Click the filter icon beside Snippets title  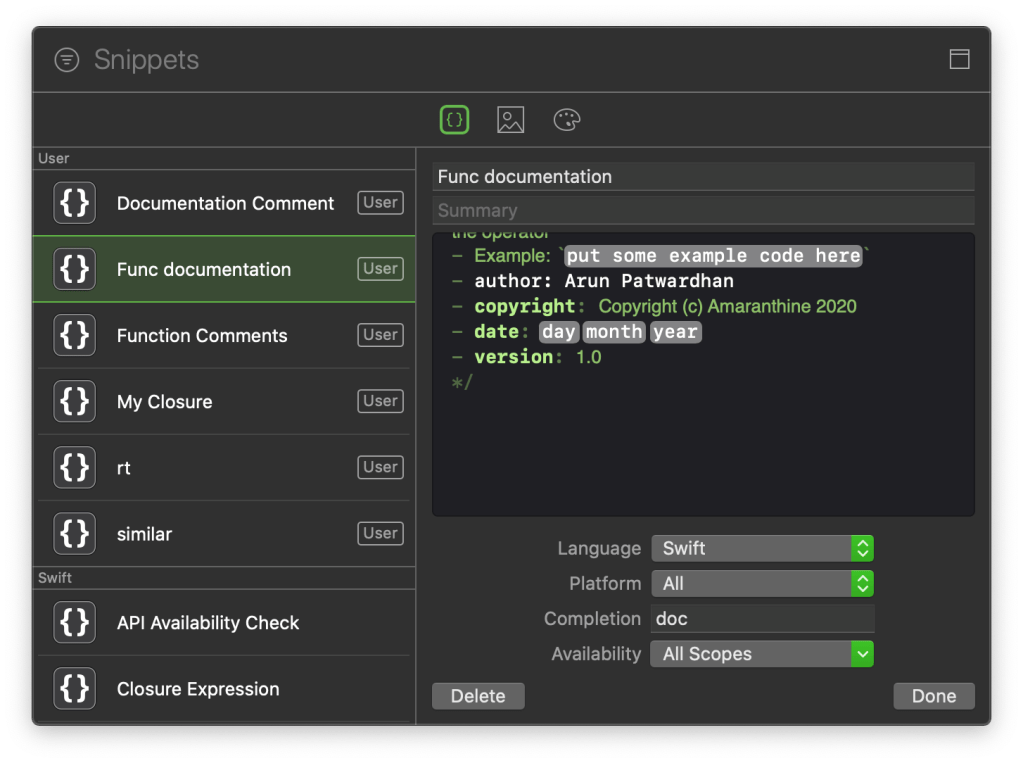coord(66,60)
